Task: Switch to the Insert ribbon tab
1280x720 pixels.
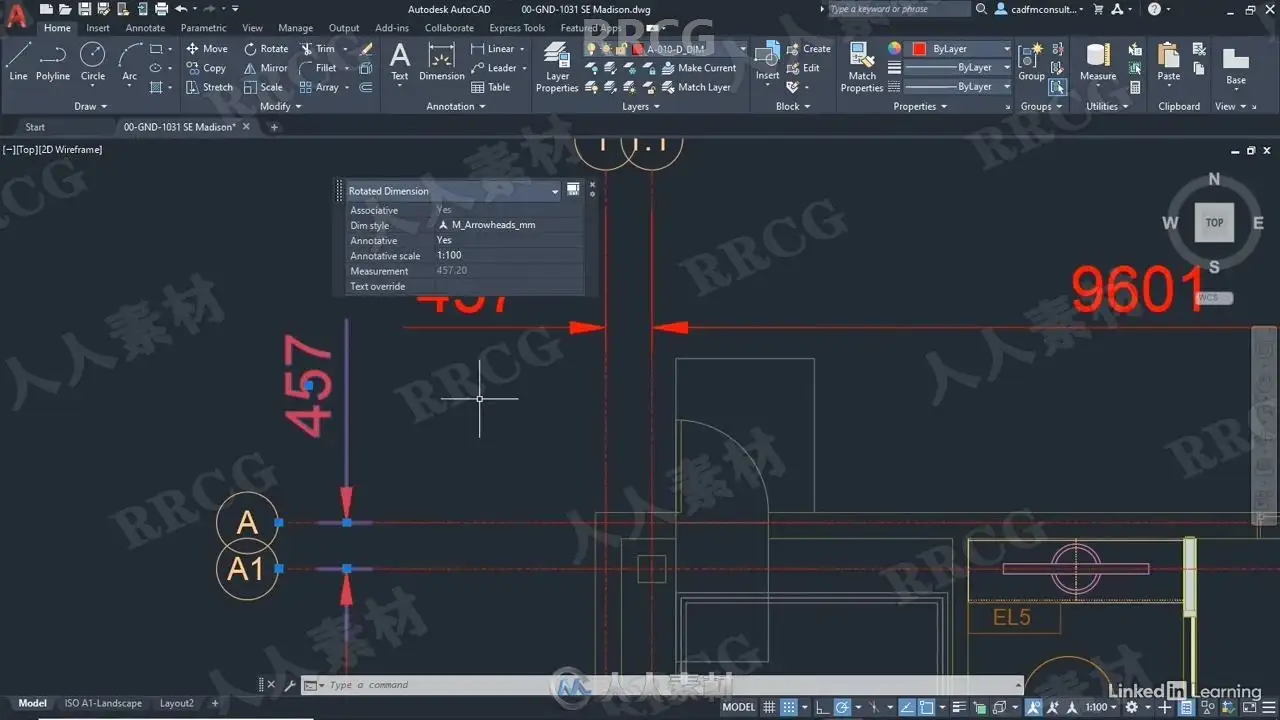Action: tap(98, 28)
